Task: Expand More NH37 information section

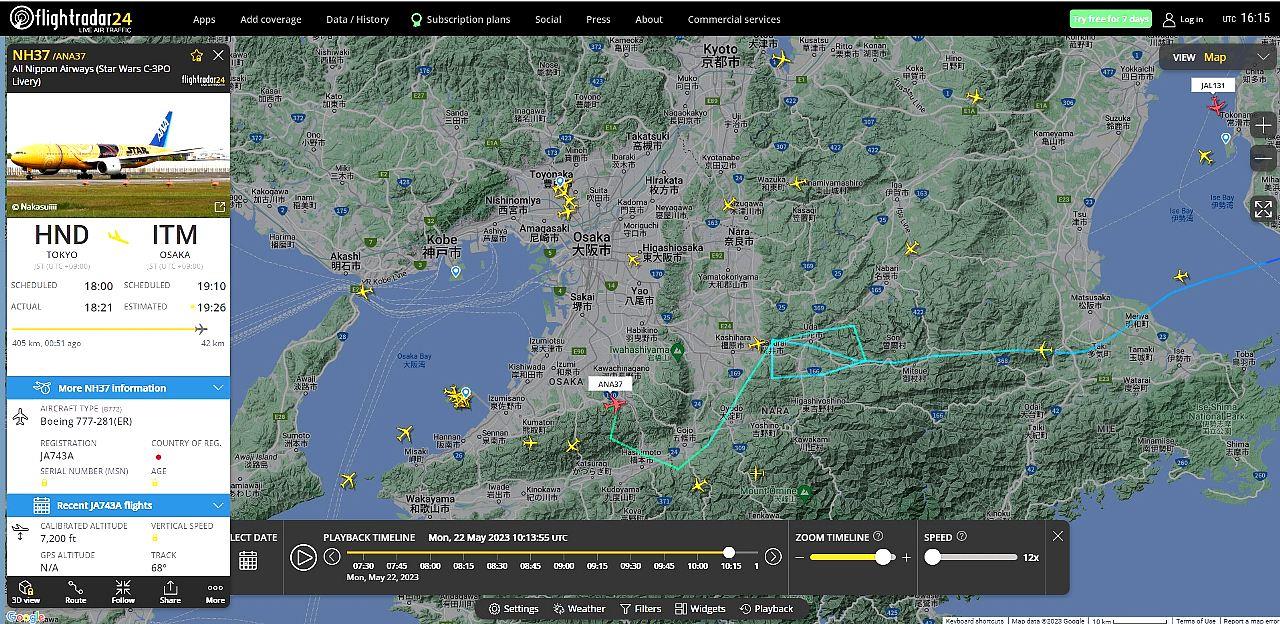Action: point(118,388)
